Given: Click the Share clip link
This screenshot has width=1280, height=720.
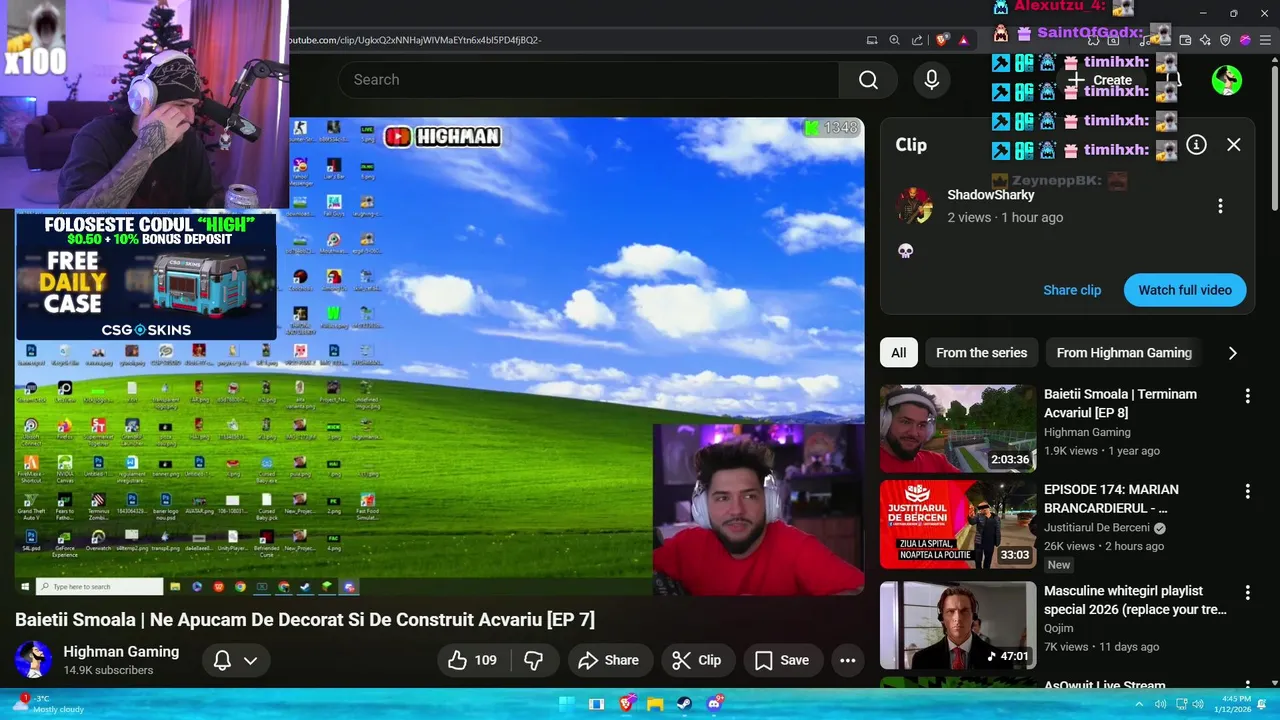Looking at the screenshot, I should pyautogui.click(x=1072, y=290).
